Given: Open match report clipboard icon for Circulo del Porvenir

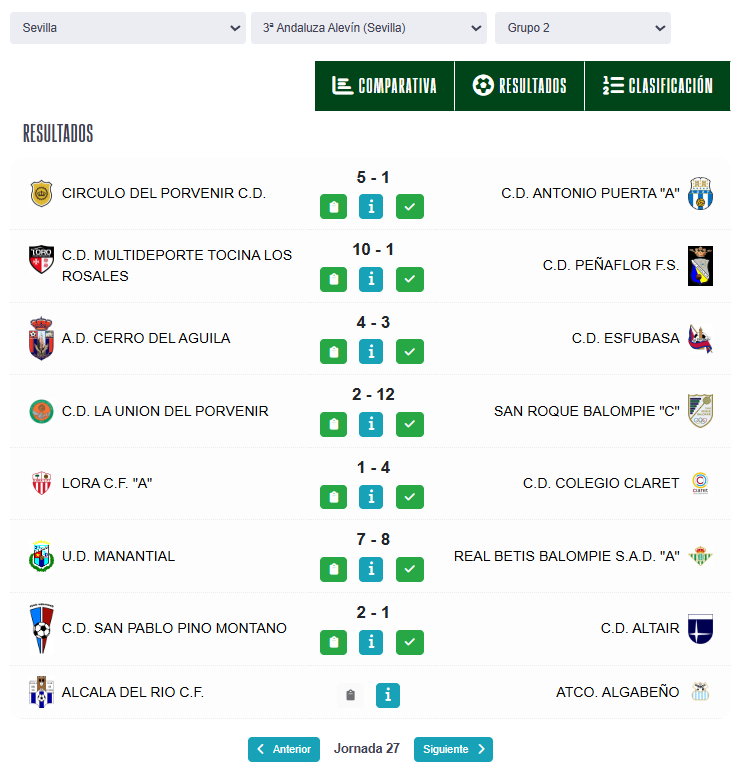Looking at the screenshot, I should (x=334, y=207).
